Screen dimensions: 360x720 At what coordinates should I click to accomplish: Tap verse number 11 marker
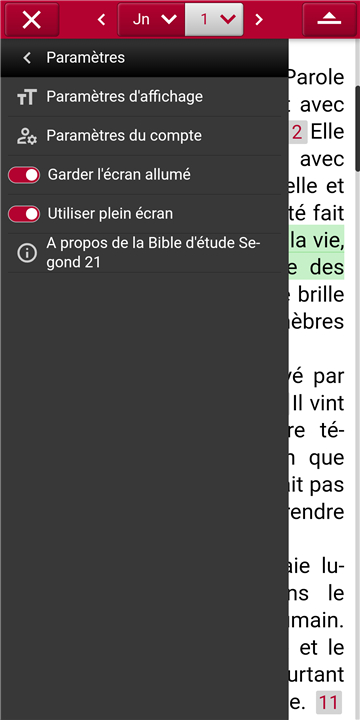[x=328, y=702]
